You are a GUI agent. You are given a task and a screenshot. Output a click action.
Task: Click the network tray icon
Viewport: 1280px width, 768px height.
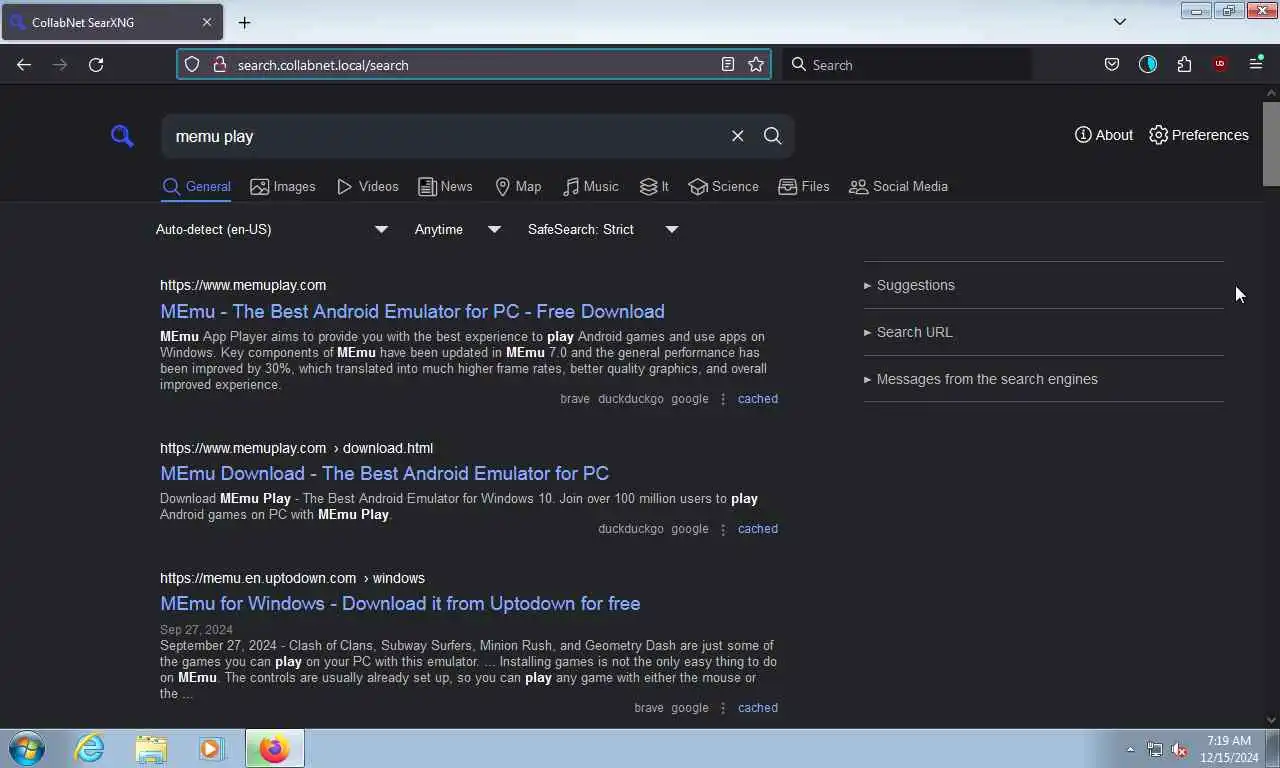(1155, 749)
